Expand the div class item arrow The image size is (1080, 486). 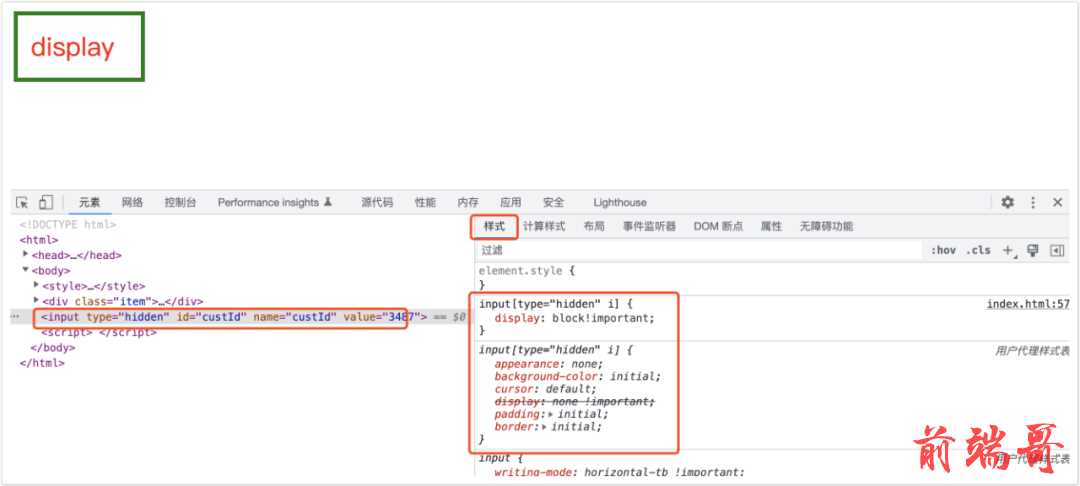click(36, 301)
